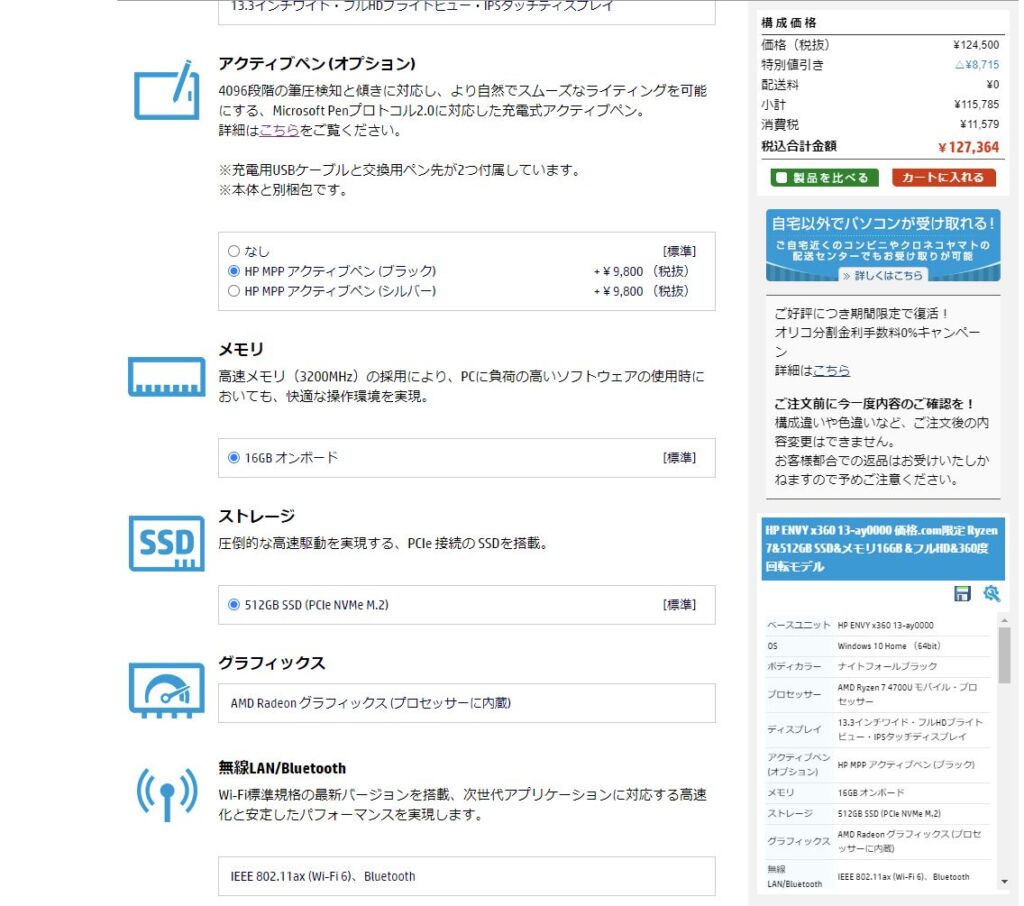Viewport: 1024px width, 906px height.
Task: Click the アクティブペン(オプション) heading
Action: [317, 63]
